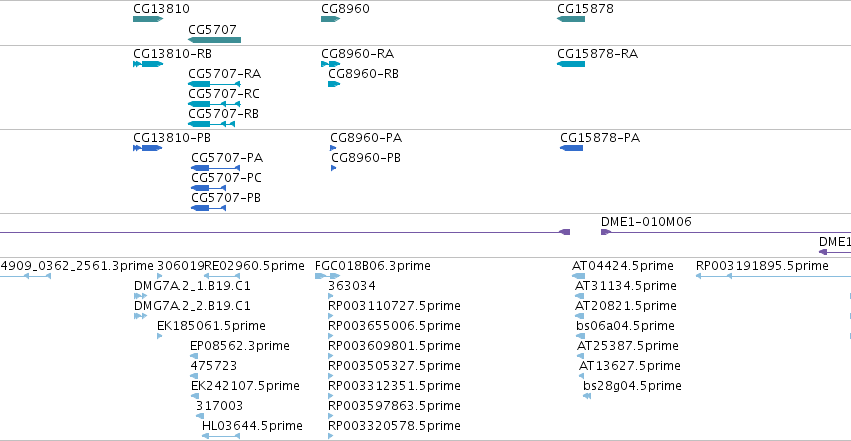The width and height of the screenshot is (851, 441).
Task: Click the CG15878 gene glyph
Action: pyautogui.click(x=571, y=19)
